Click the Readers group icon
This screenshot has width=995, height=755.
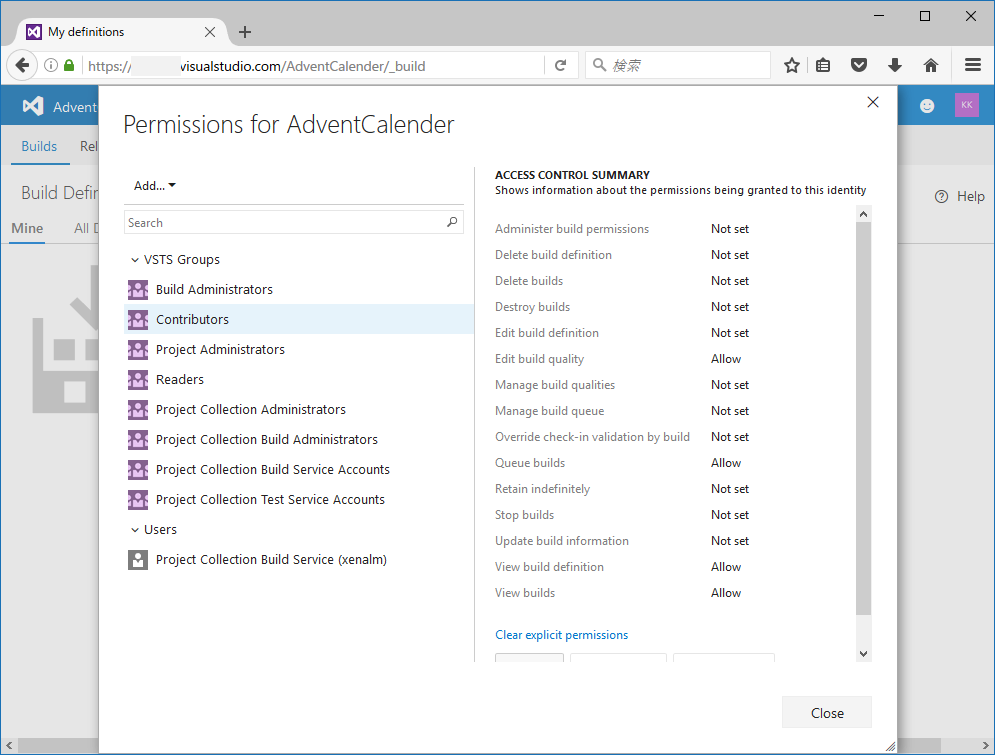click(138, 380)
